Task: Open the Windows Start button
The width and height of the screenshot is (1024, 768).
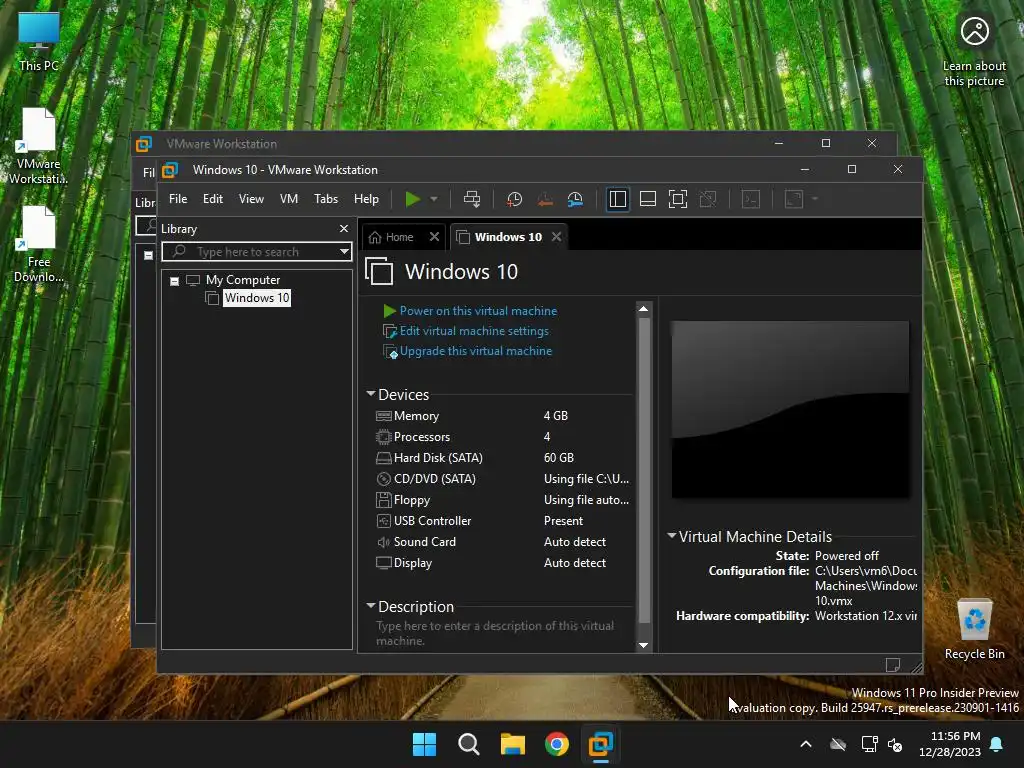Action: [x=424, y=744]
